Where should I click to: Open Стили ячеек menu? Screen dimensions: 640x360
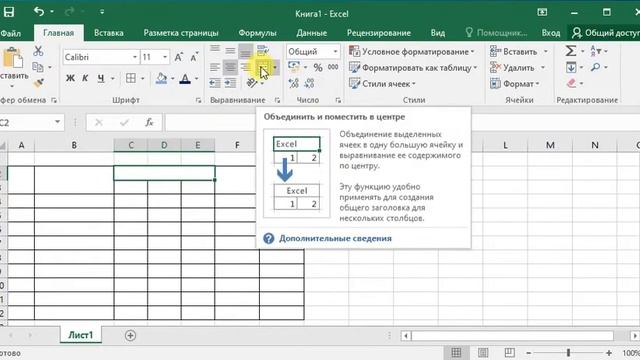[382, 84]
